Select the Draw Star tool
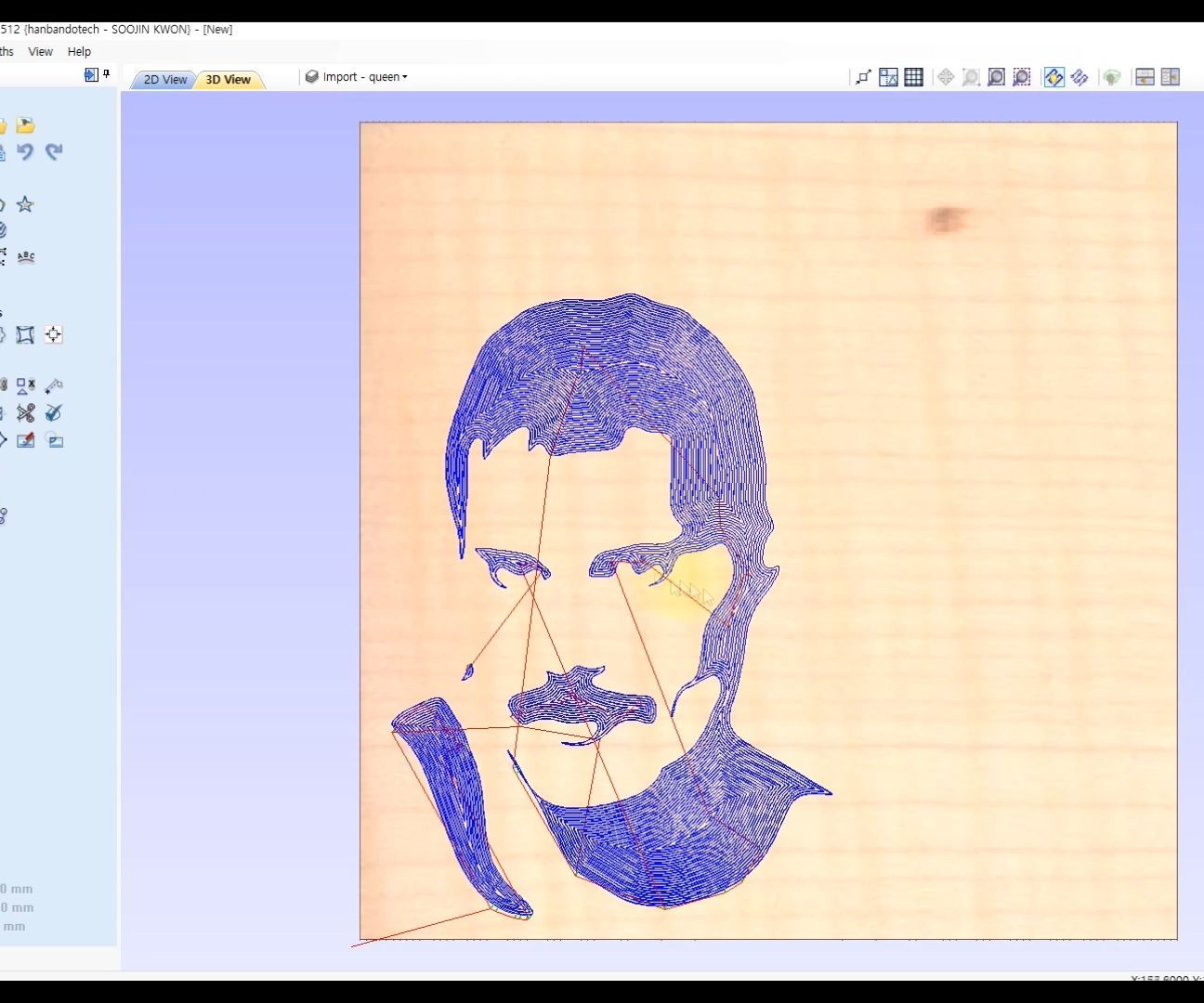The height and width of the screenshot is (1003, 1204). (25, 204)
